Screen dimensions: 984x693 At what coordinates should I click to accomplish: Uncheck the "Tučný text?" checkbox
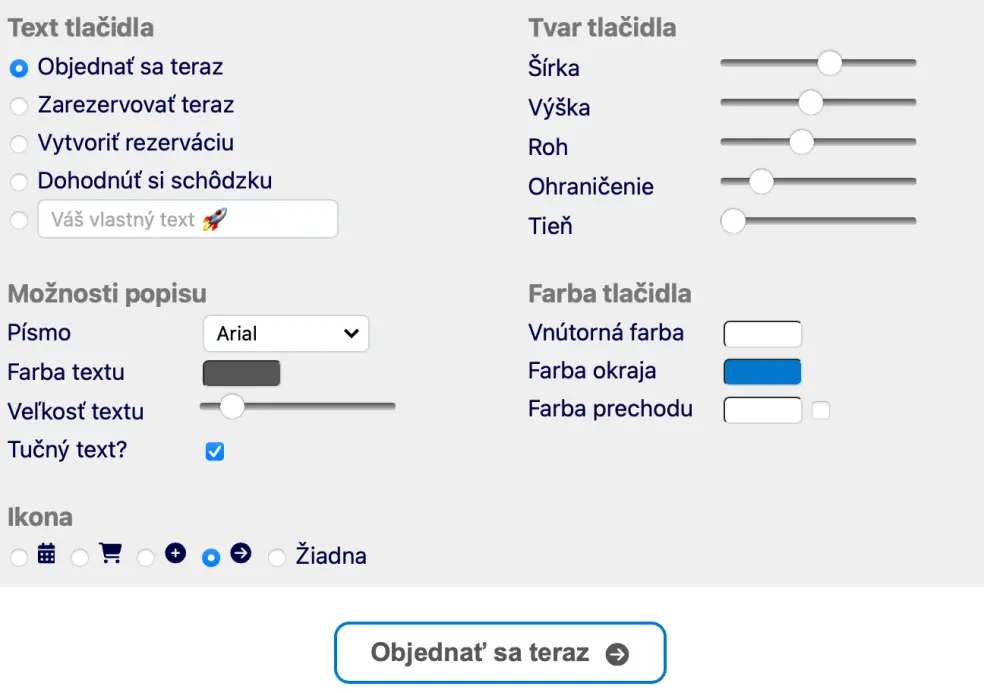[214, 452]
